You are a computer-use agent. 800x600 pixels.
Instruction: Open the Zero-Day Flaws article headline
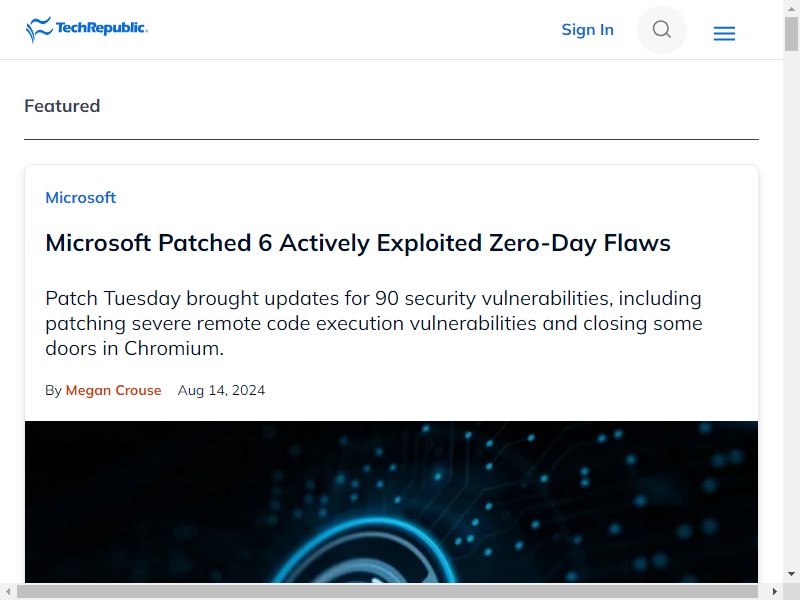(358, 243)
